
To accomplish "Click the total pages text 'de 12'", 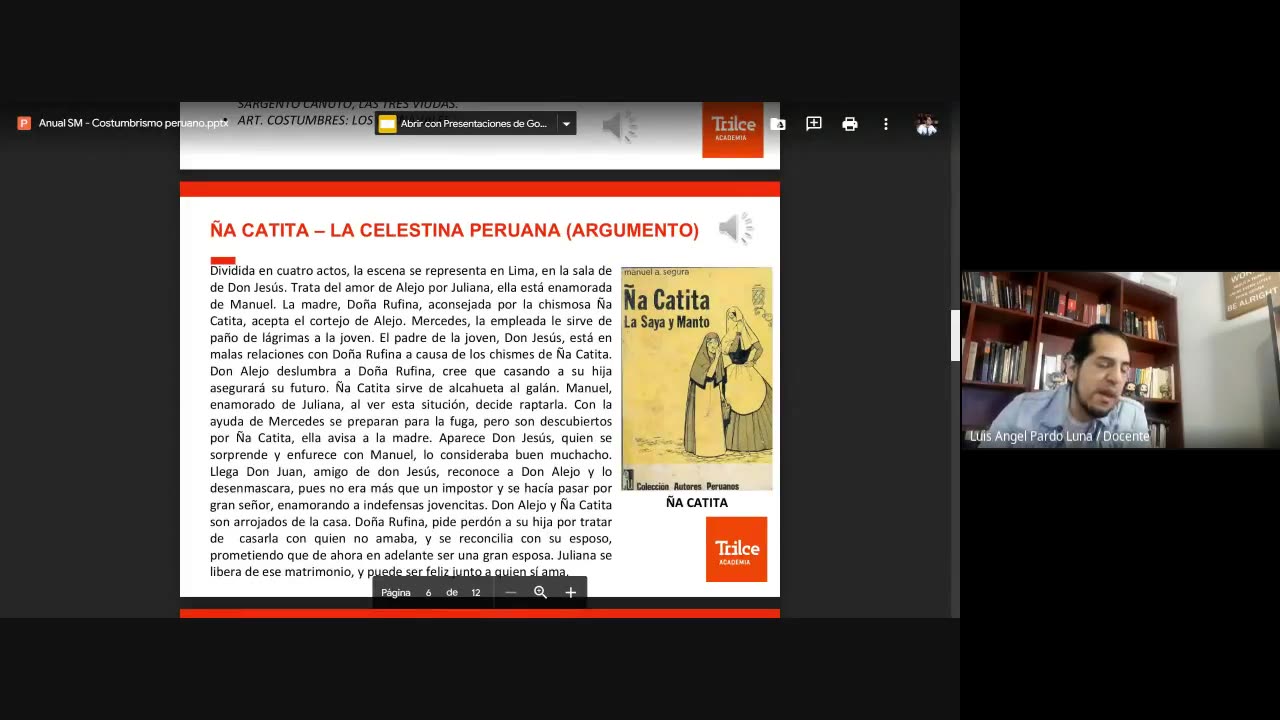I will point(463,592).
